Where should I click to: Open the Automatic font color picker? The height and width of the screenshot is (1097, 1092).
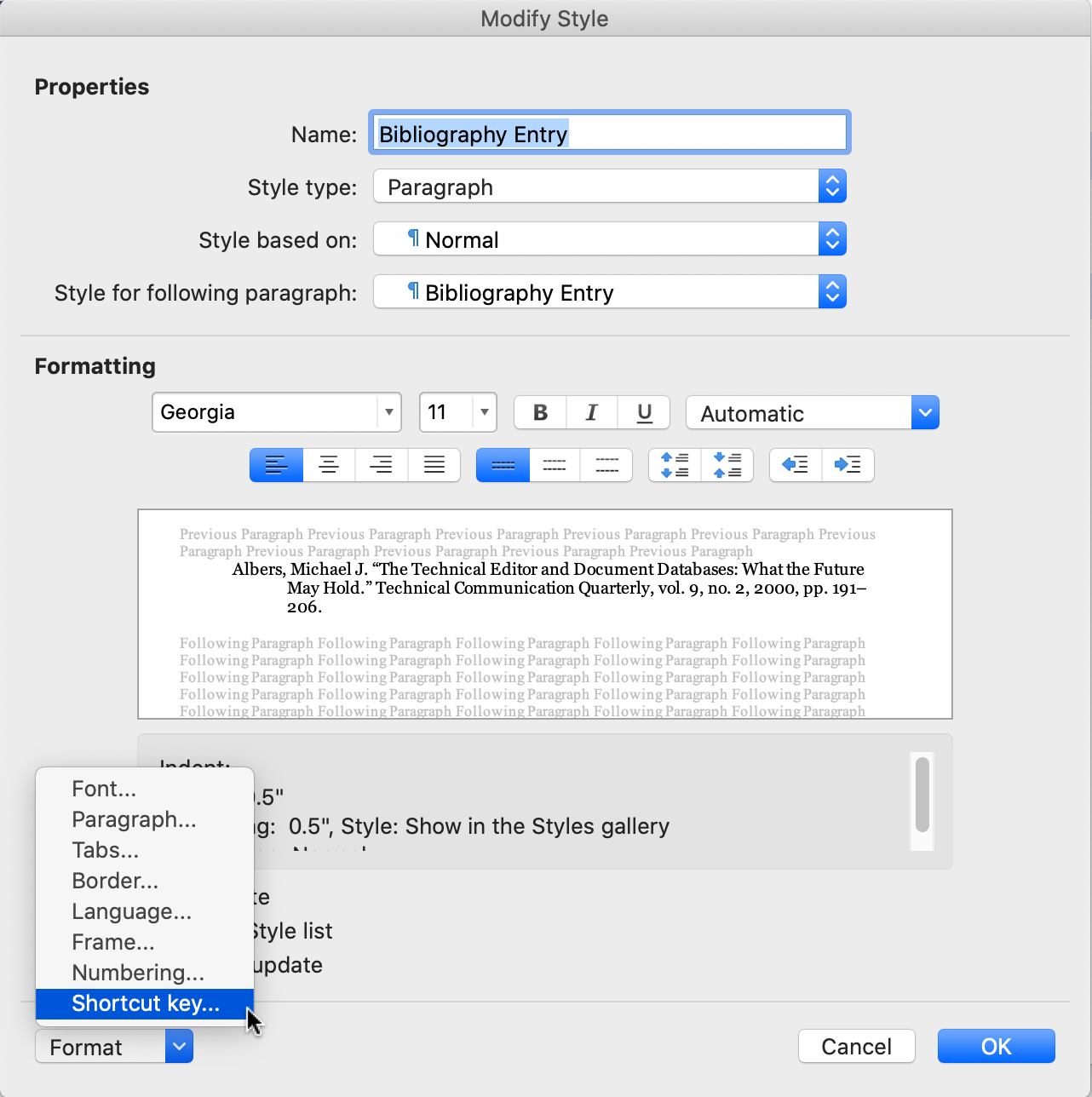[924, 413]
